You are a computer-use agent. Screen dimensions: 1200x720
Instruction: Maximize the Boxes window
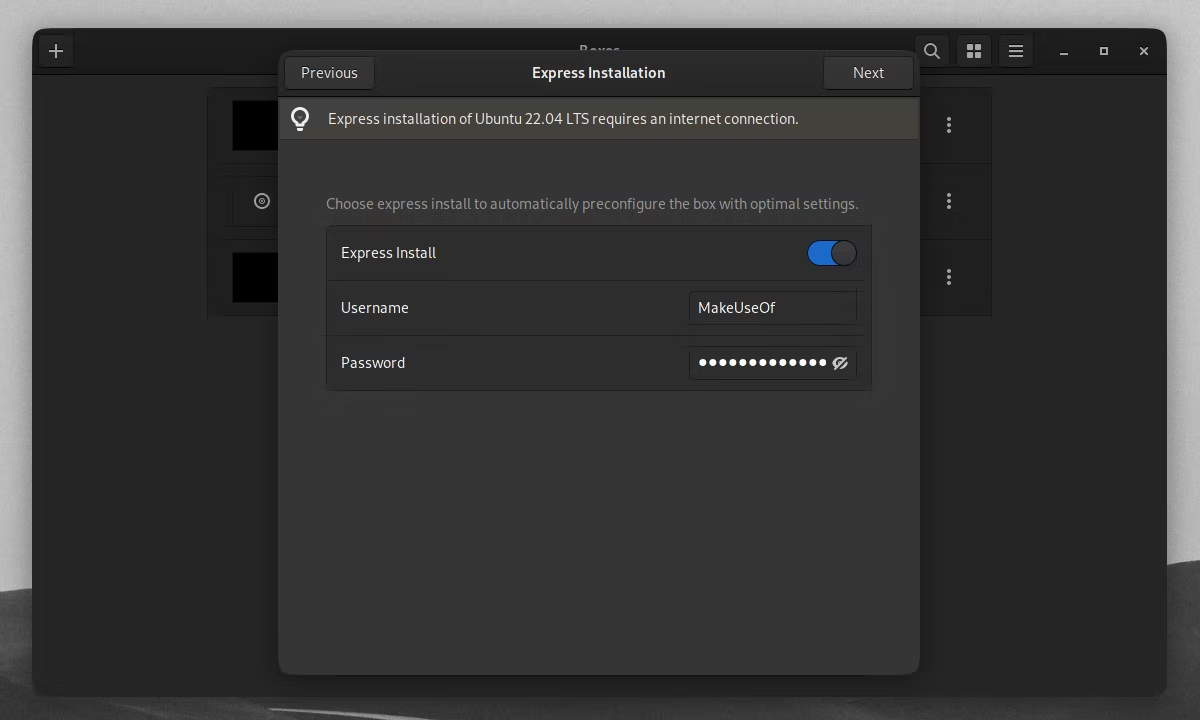1104,51
